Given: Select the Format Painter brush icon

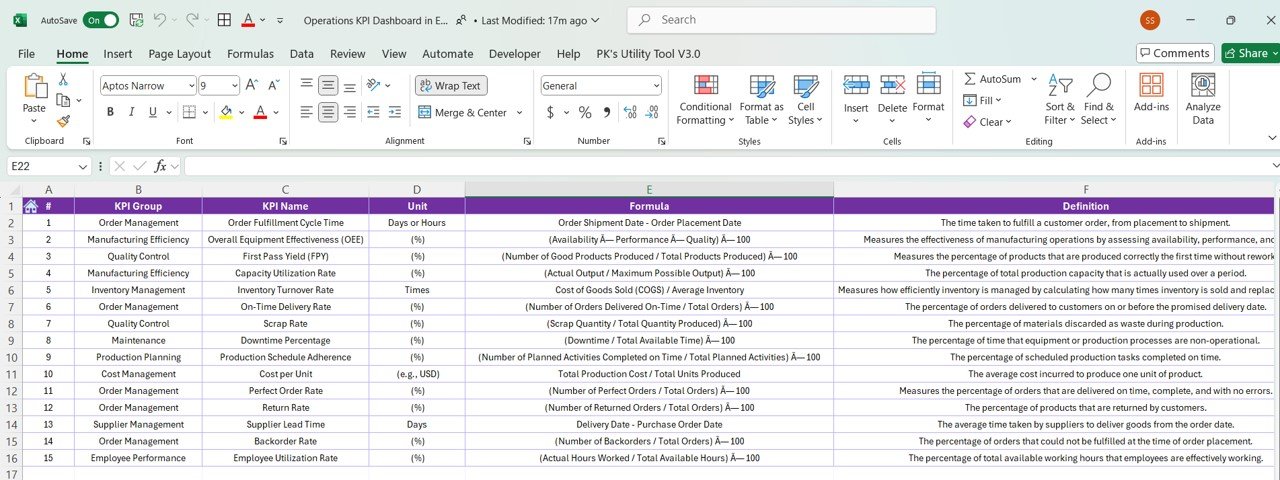Looking at the screenshot, I should pyautogui.click(x=63, y=121).
